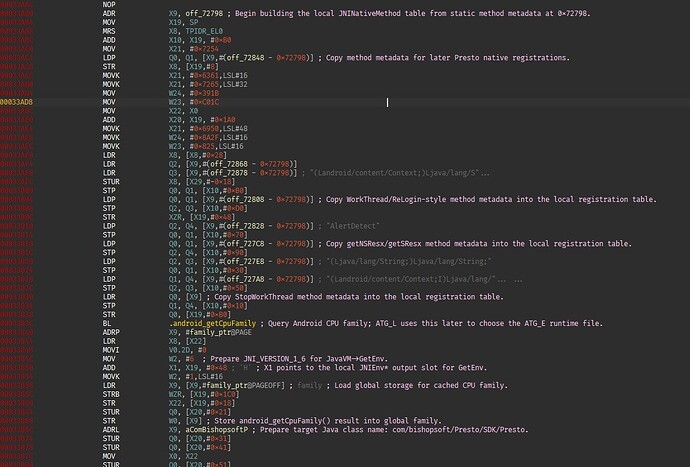Click the getNSResx/getSResx method metadata comment
This screenshot has width=690, height=467.
click(x=479, y=243)
